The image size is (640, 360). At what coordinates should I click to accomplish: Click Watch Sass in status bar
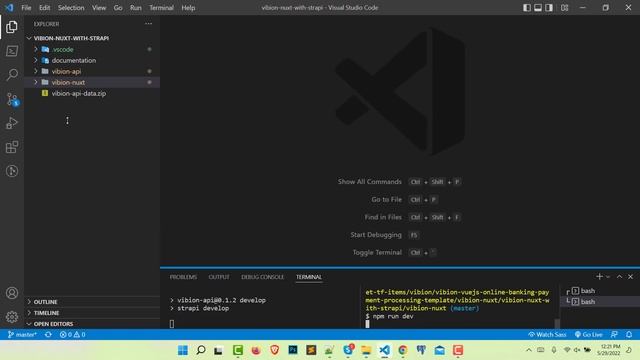tap(547, 334)
